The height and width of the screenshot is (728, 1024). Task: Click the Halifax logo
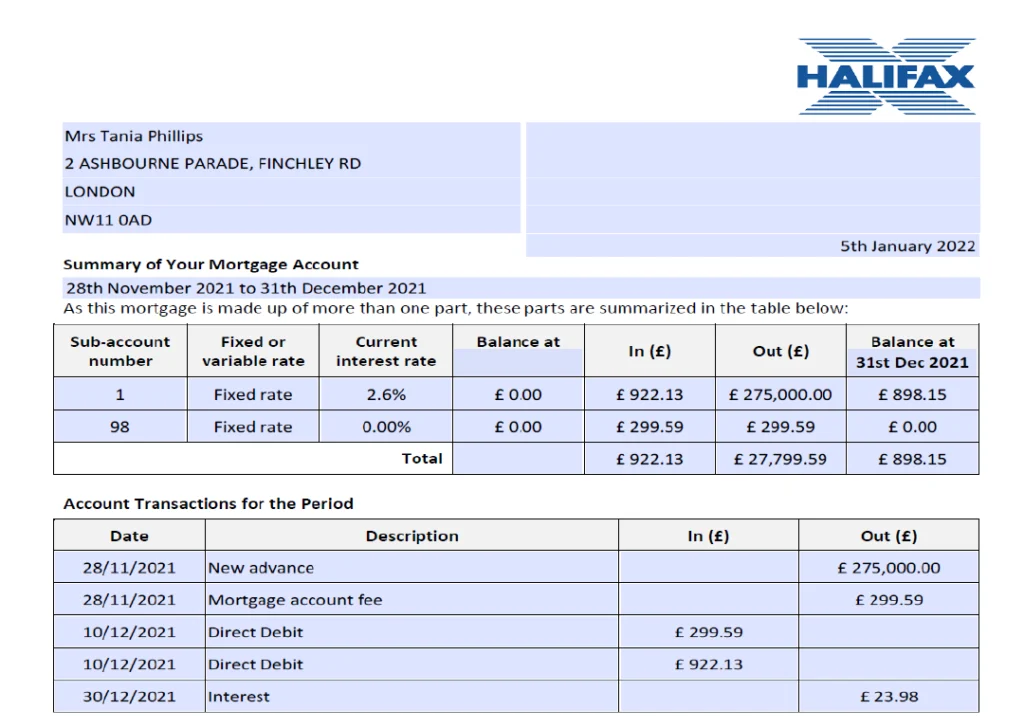pyautogui.click(x=886, y=76)
